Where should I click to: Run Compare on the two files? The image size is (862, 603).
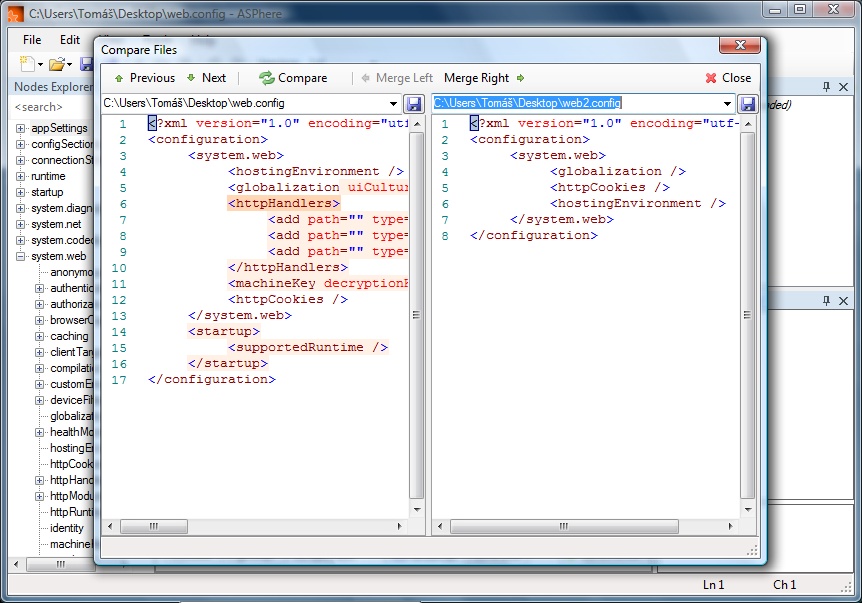click(294, 78)
